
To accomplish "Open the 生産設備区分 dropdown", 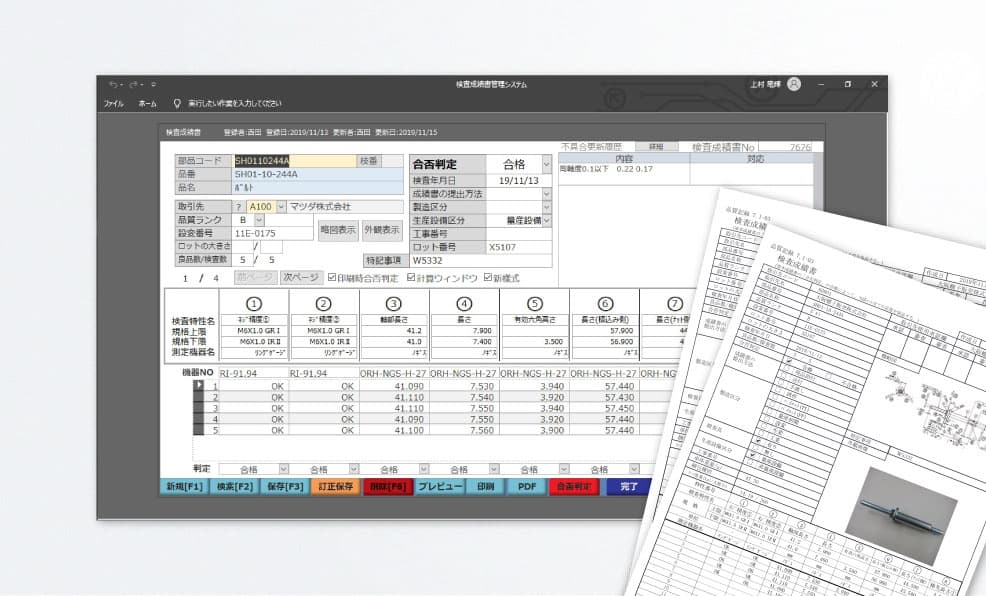I will coord(546,220).
